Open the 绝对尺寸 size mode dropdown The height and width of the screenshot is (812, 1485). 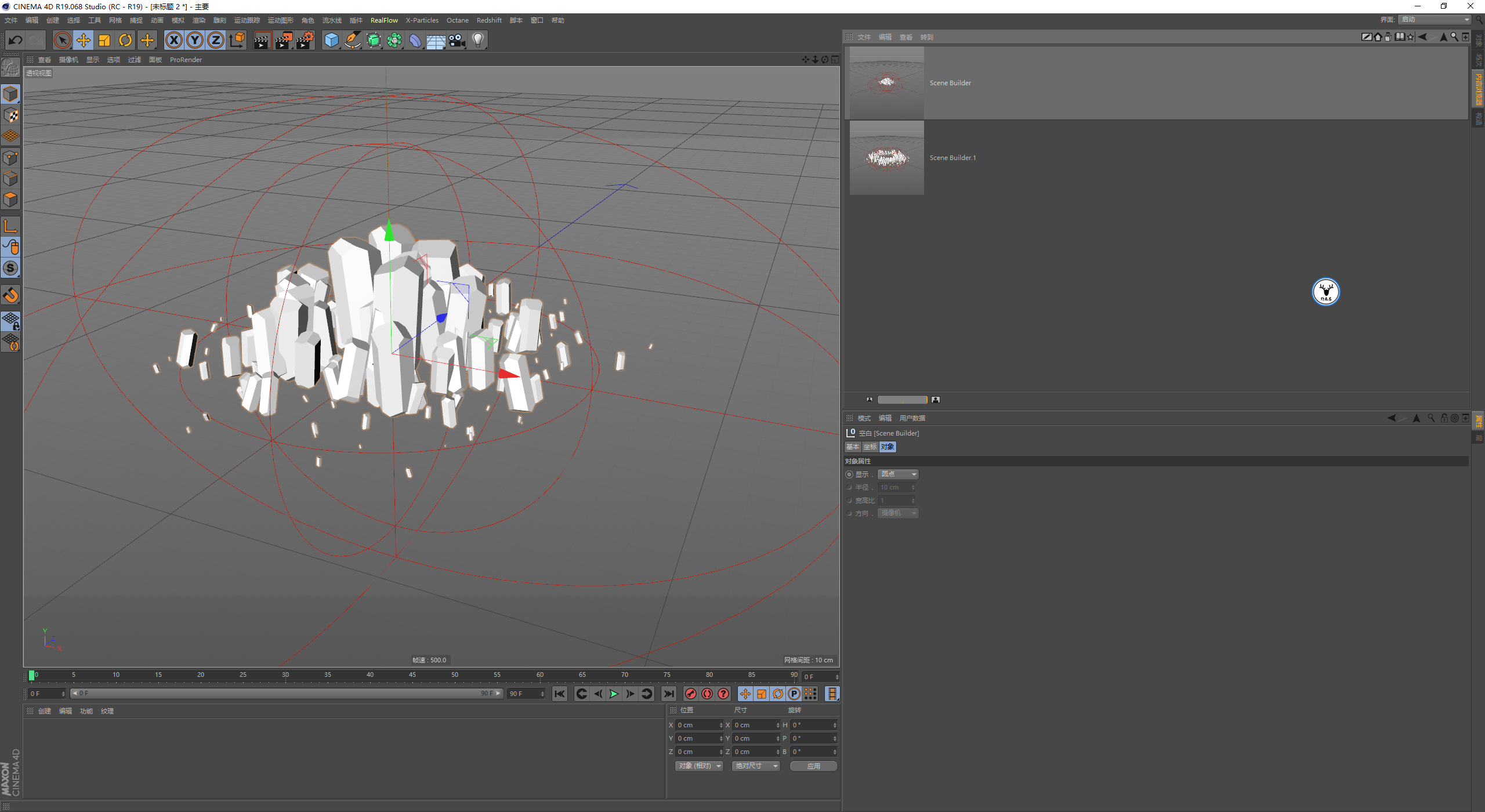click(756, 766)
